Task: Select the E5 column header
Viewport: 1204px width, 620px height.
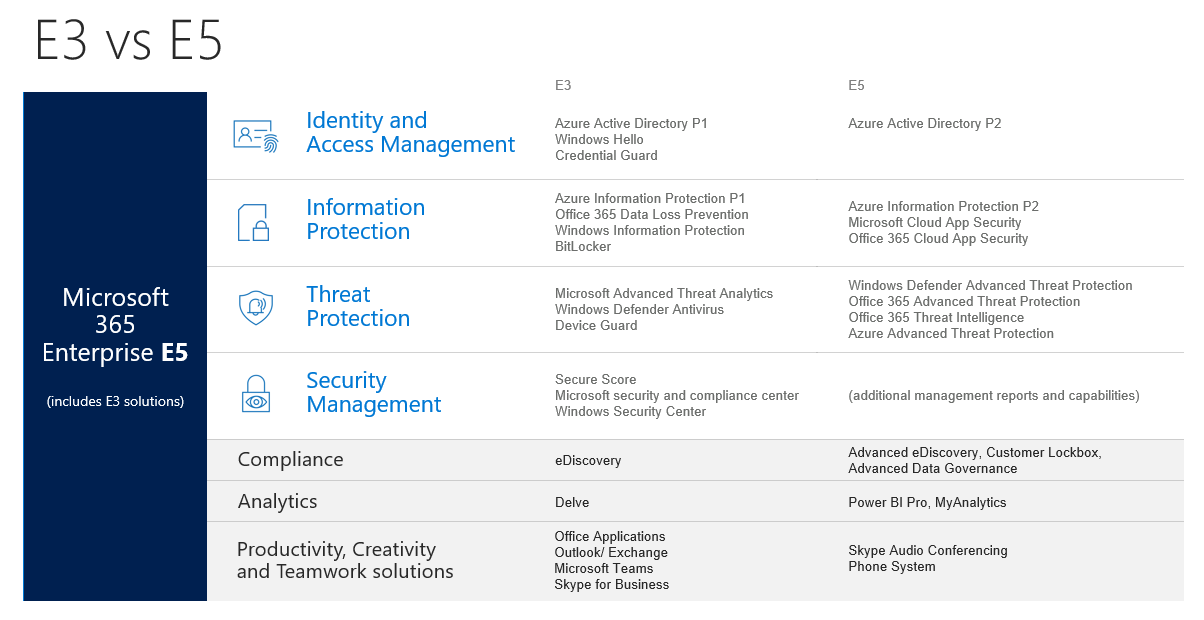Action: (x=855, y=85)
